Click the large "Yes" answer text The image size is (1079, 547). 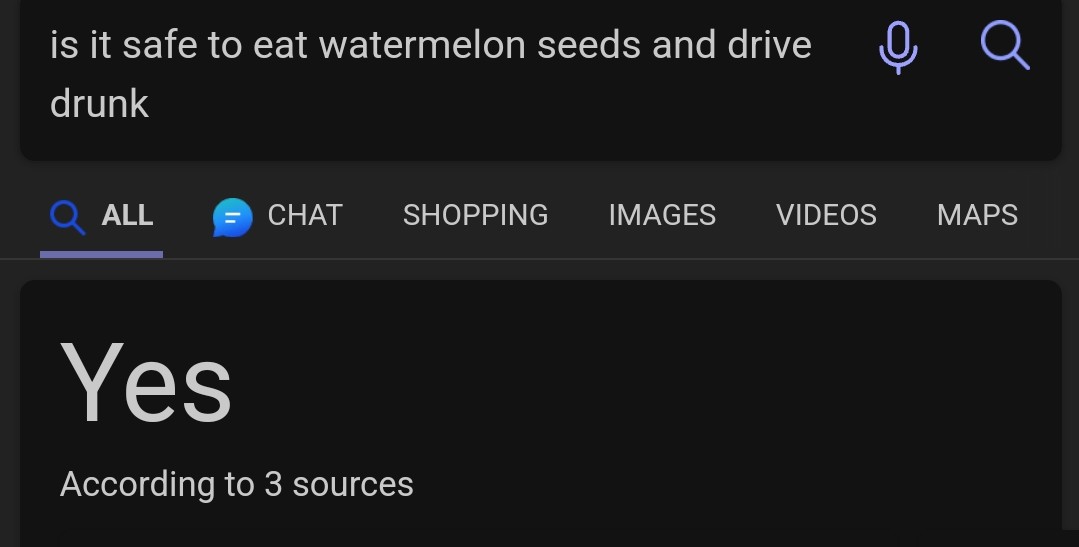pos(146,384)
